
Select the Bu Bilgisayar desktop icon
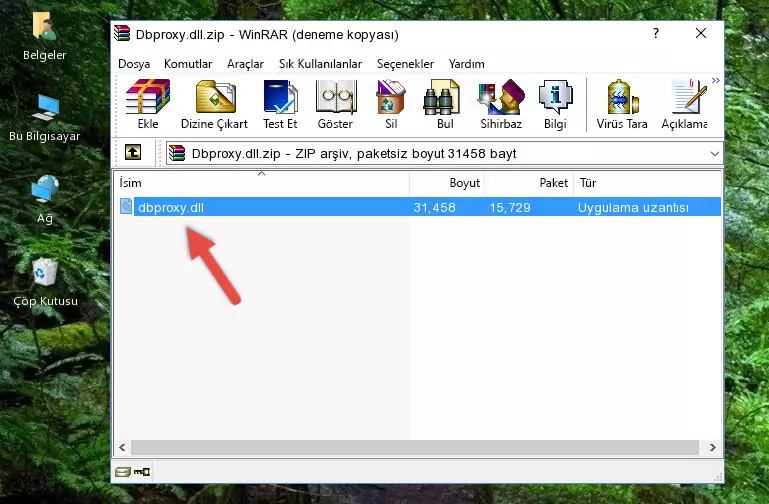[44, 118]
